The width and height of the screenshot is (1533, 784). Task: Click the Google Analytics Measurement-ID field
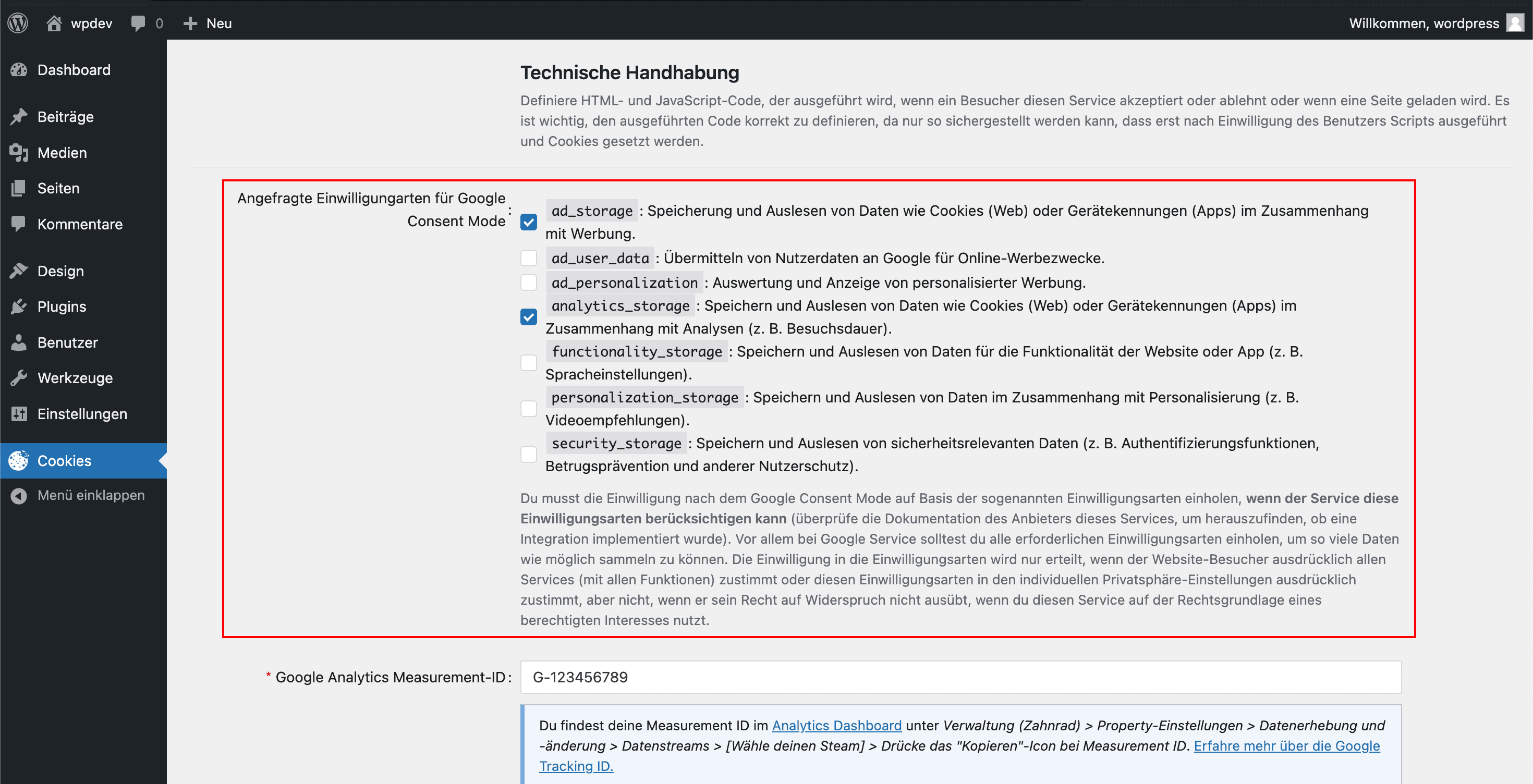[x=960, y=677]
